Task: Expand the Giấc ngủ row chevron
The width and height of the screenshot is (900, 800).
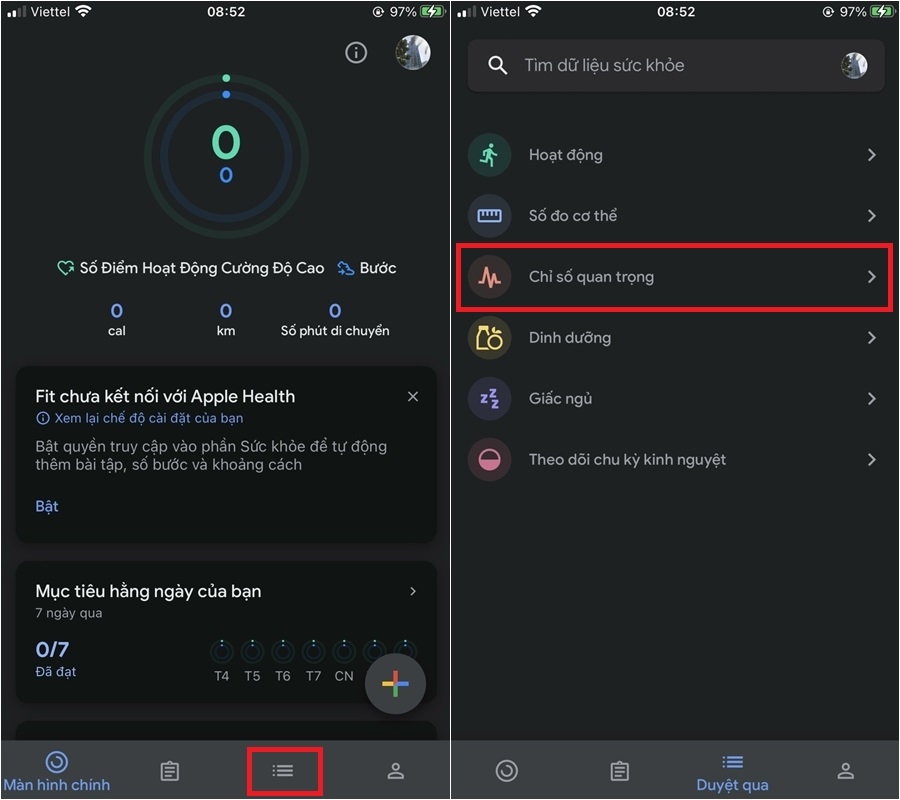Action: [x=871, y=398]
